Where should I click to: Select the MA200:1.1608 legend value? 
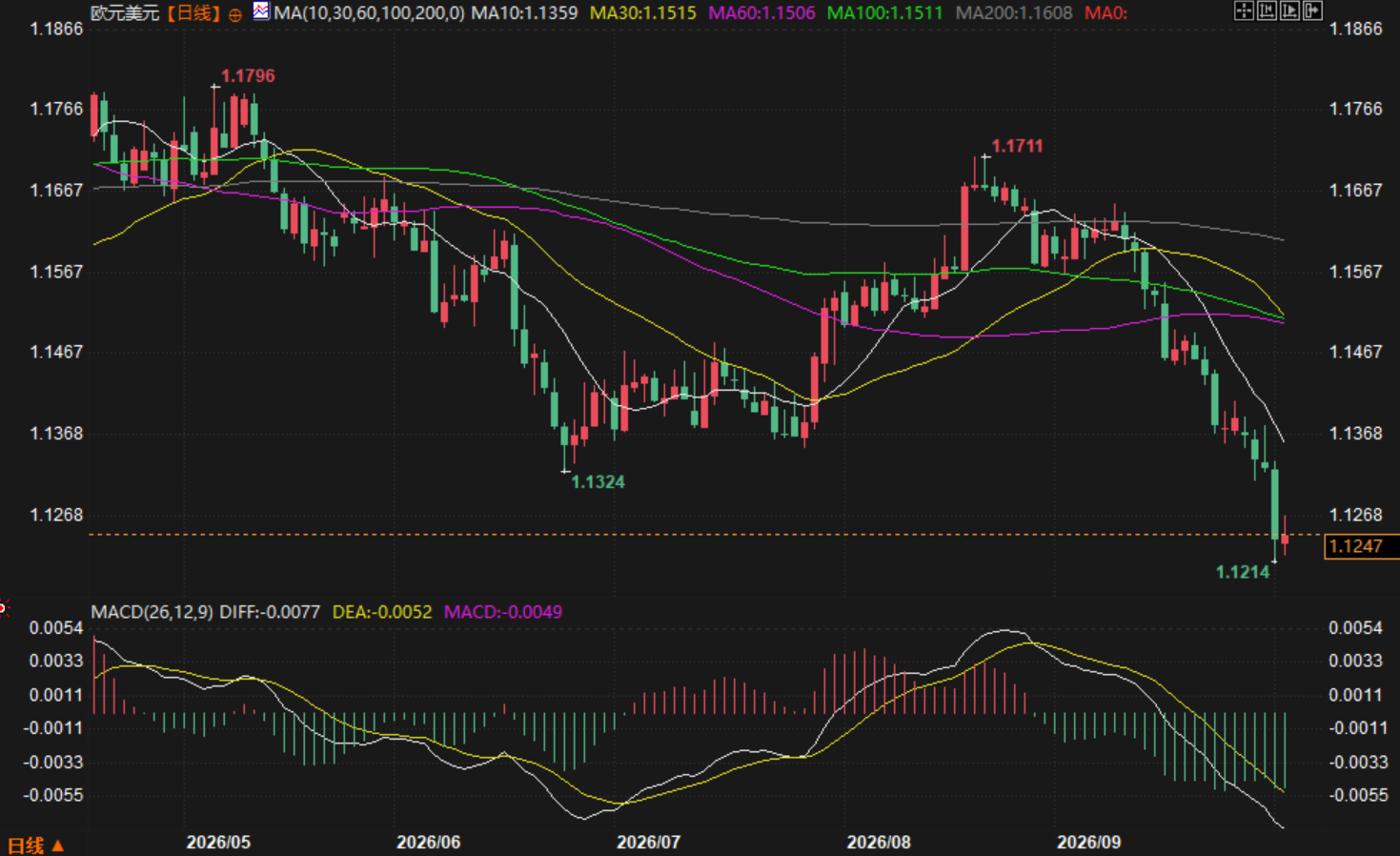tap(1014, 13)
